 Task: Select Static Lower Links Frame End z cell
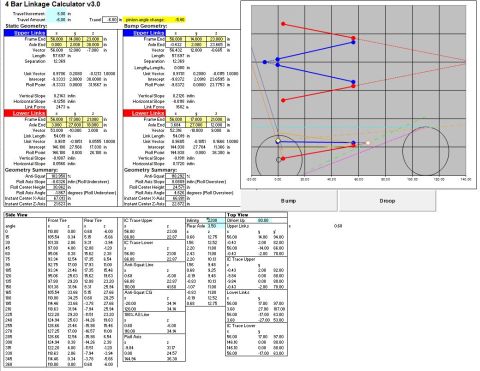point(93,119)
